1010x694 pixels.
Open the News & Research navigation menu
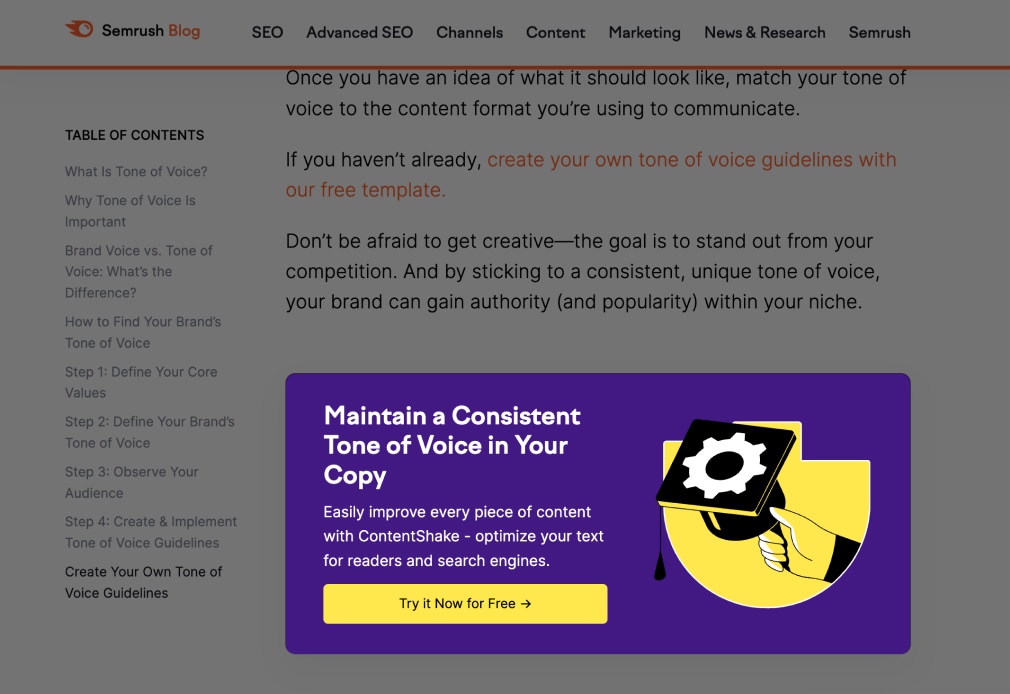point(764,32)
